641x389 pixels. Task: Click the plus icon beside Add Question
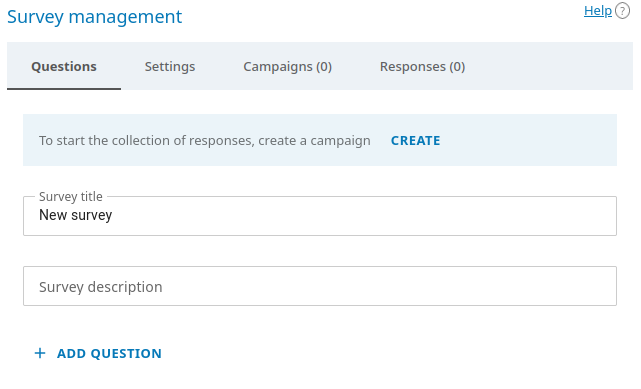coord(40,353)
